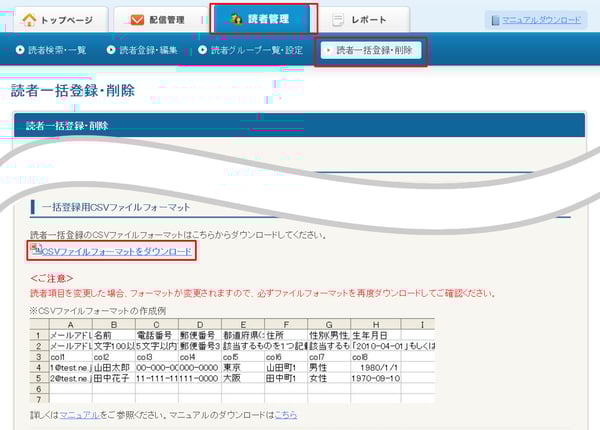Open the トップページ tab

coord(61,20)
